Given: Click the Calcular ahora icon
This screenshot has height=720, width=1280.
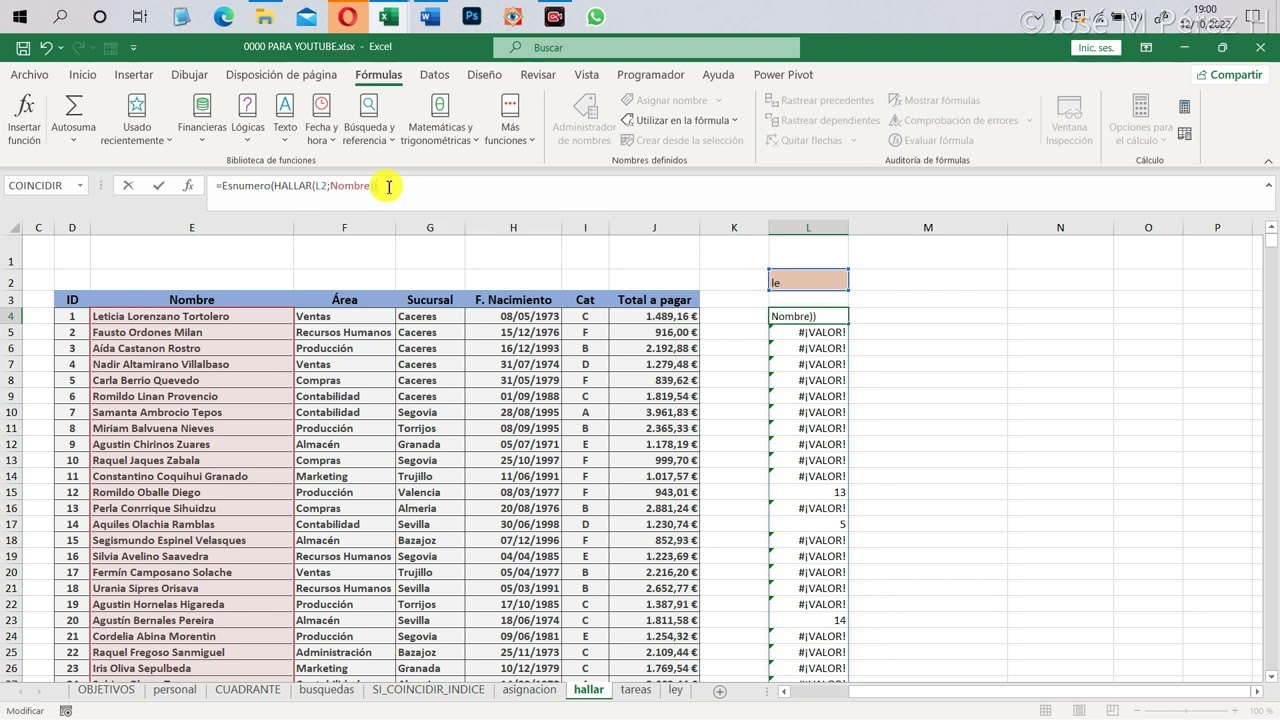Looking at the screenshot, I should [1185, 107].
